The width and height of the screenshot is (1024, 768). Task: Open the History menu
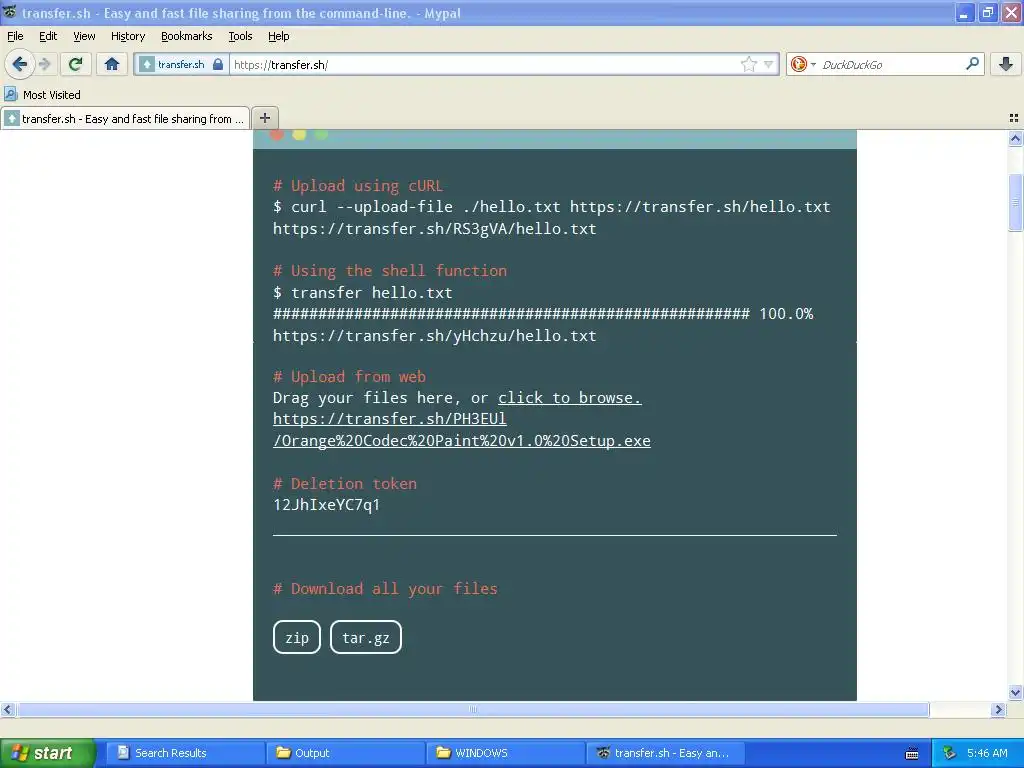[128, 36]
